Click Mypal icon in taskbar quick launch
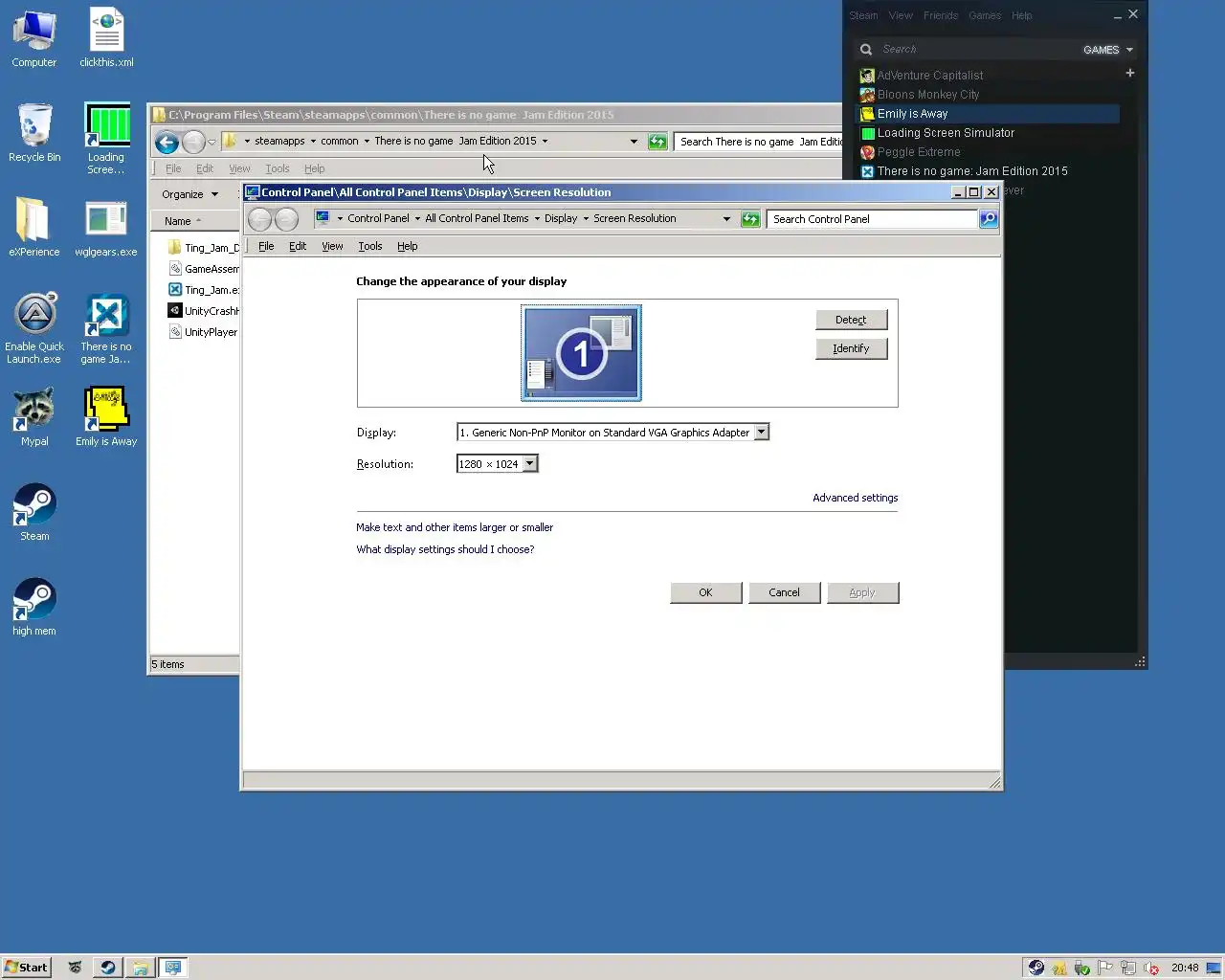The image size is (1225, 980). click(75, 968)
